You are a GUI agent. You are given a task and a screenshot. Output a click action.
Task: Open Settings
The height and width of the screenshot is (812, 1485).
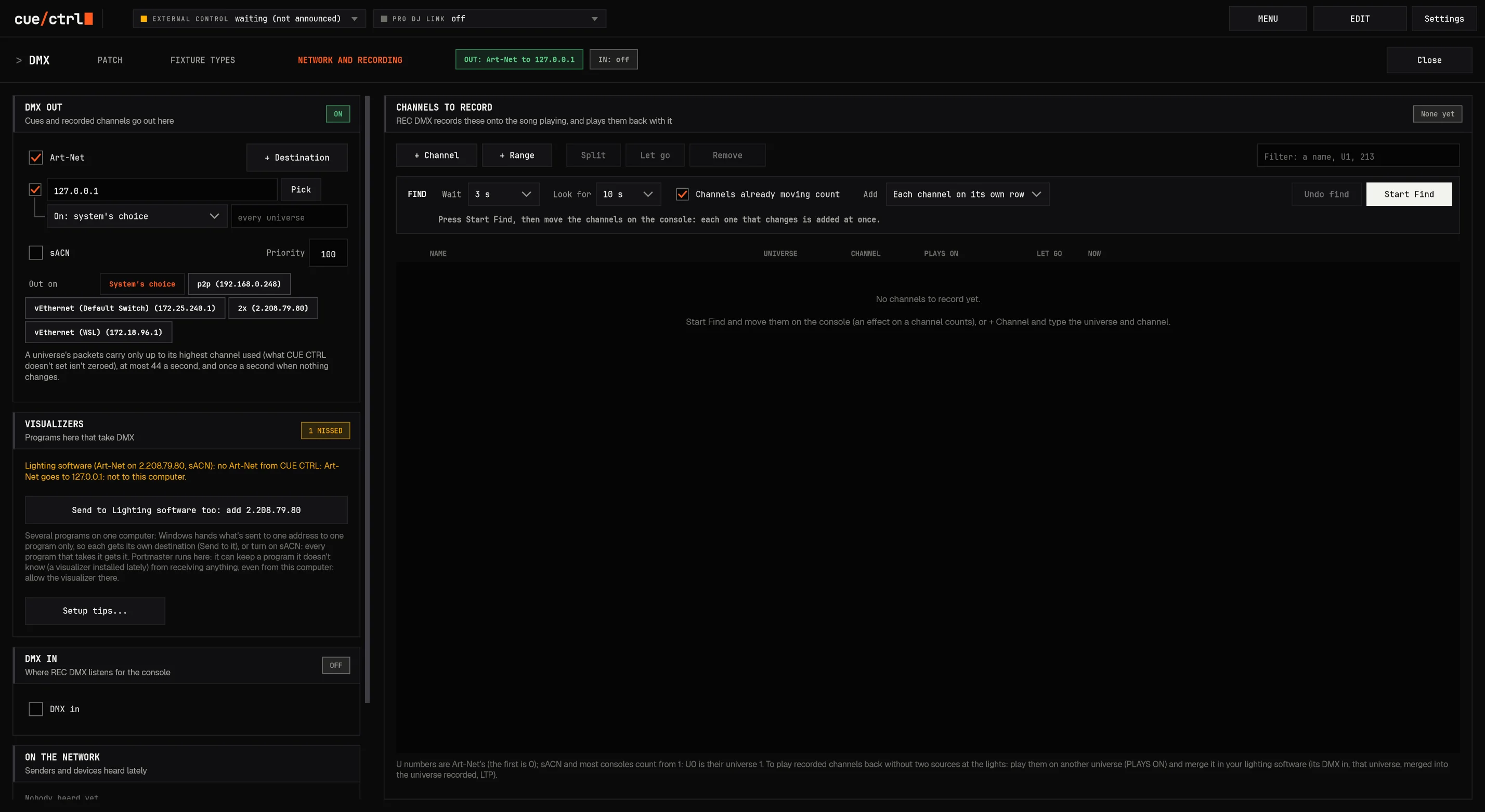[1444, 18]
